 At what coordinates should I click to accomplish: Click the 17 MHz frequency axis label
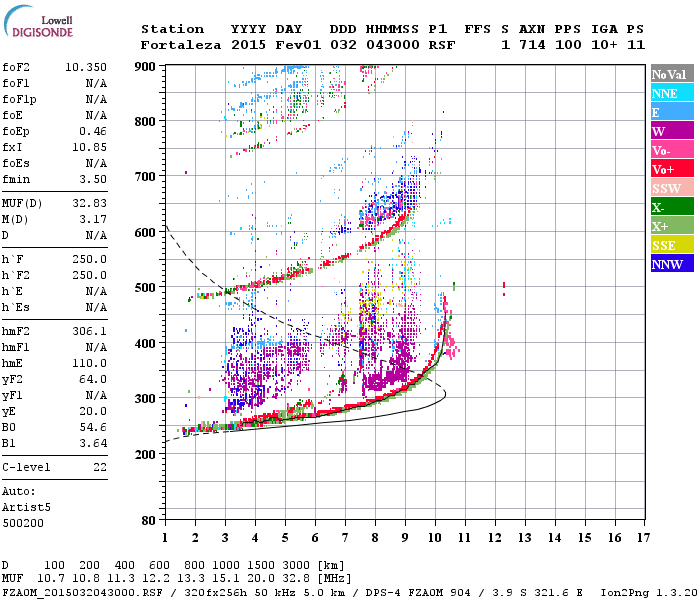click(643, 538)
